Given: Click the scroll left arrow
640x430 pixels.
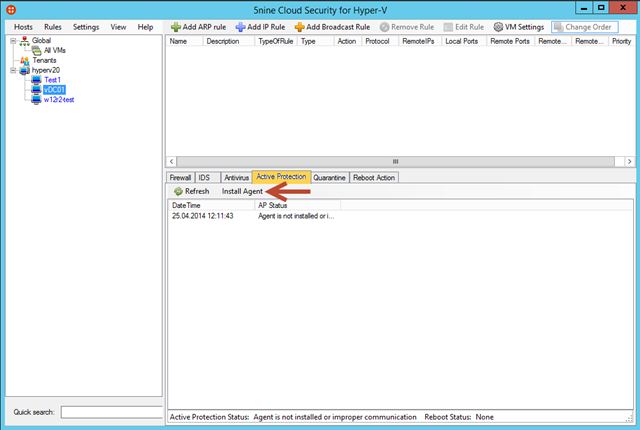Looking at the screenshot, I should [171, 162].
